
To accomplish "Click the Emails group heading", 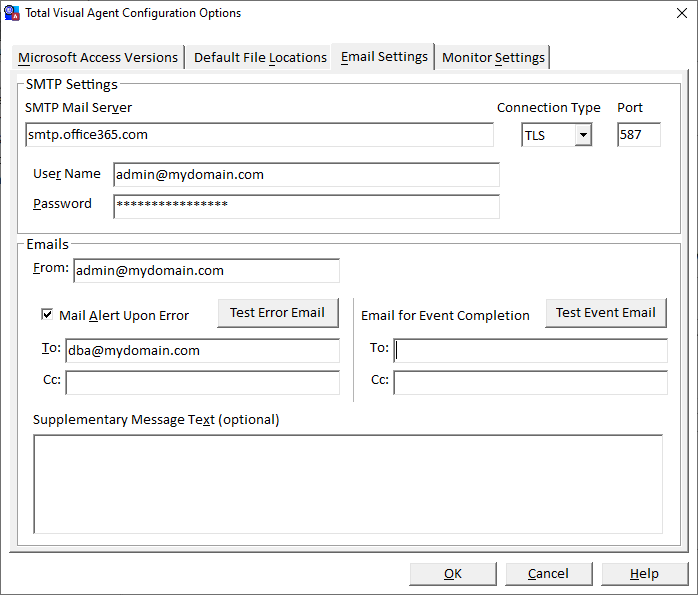I will click(x=48, y=244).
